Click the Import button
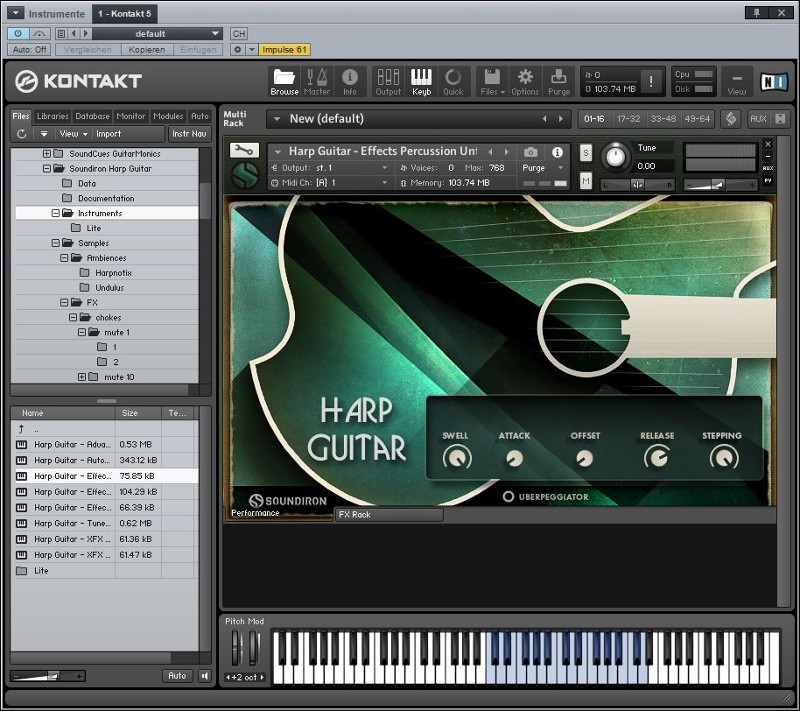Screen dimensions: 800x711 click(109, 134)
